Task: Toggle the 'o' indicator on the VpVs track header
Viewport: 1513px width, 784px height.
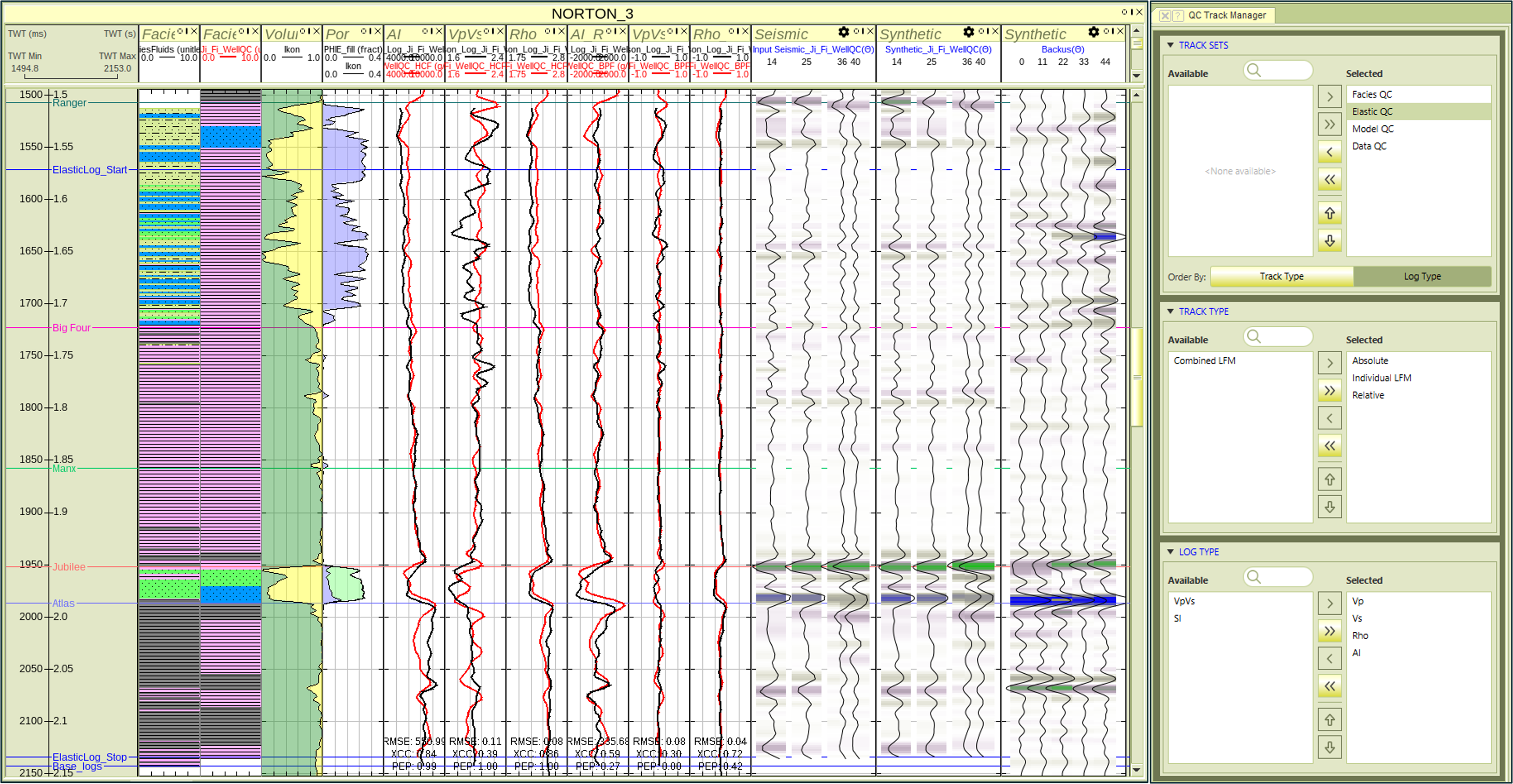Action: [x=485, y=32]
